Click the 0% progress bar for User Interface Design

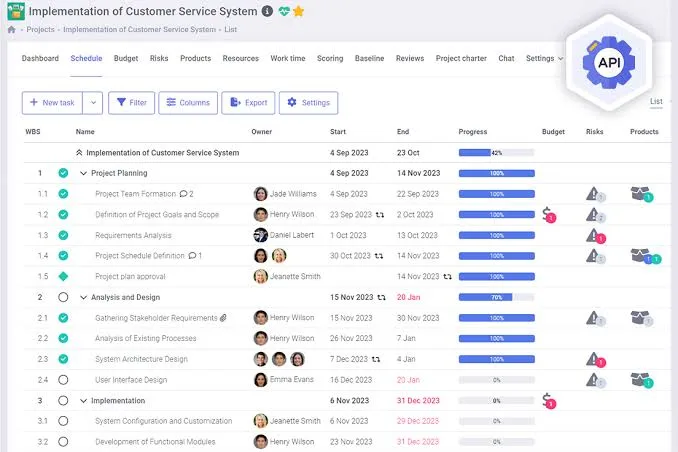point(496,380)
